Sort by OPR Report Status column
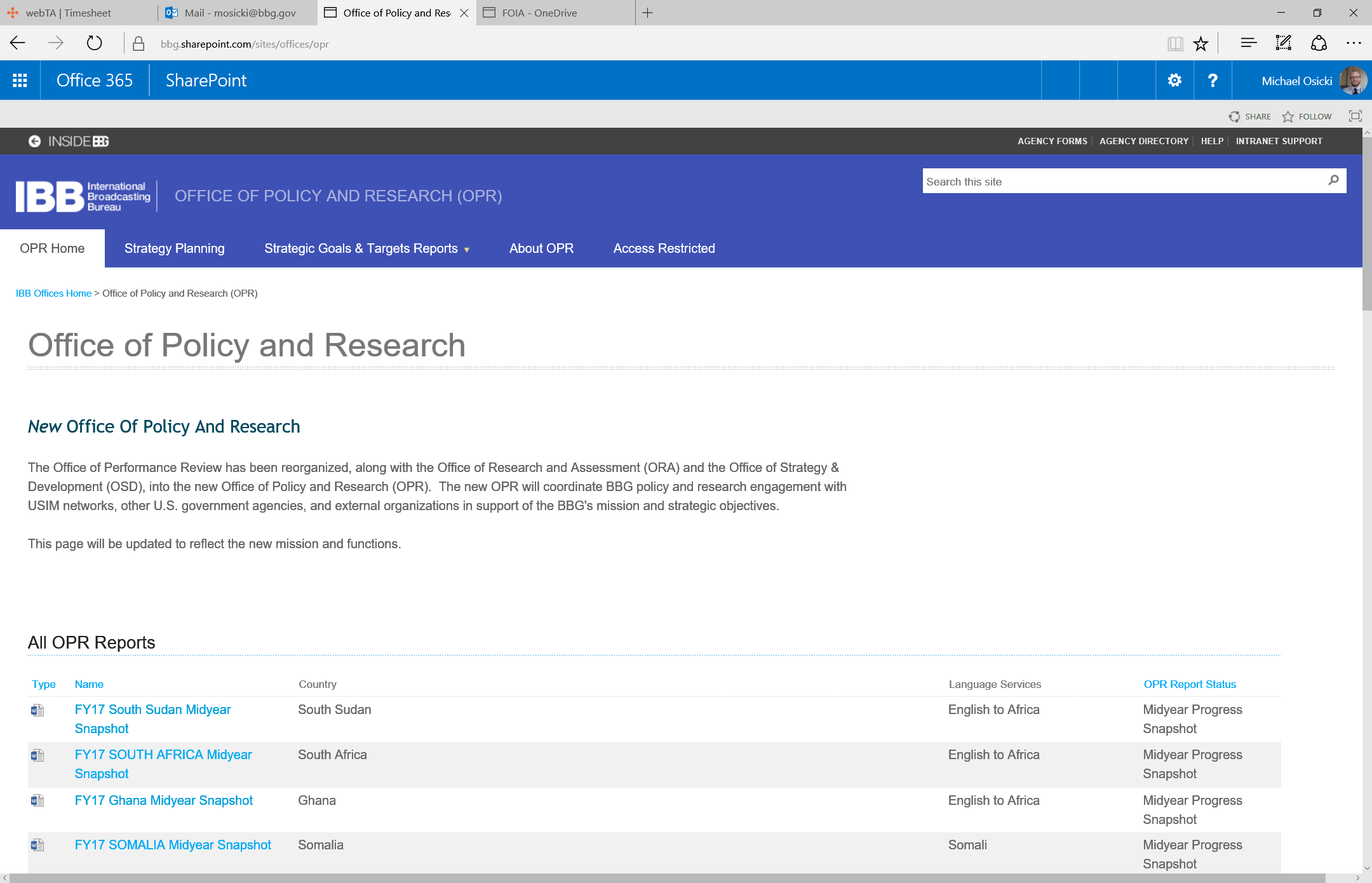The height and width of the screenshot is (883, 1372). (x=1189, y=684)
